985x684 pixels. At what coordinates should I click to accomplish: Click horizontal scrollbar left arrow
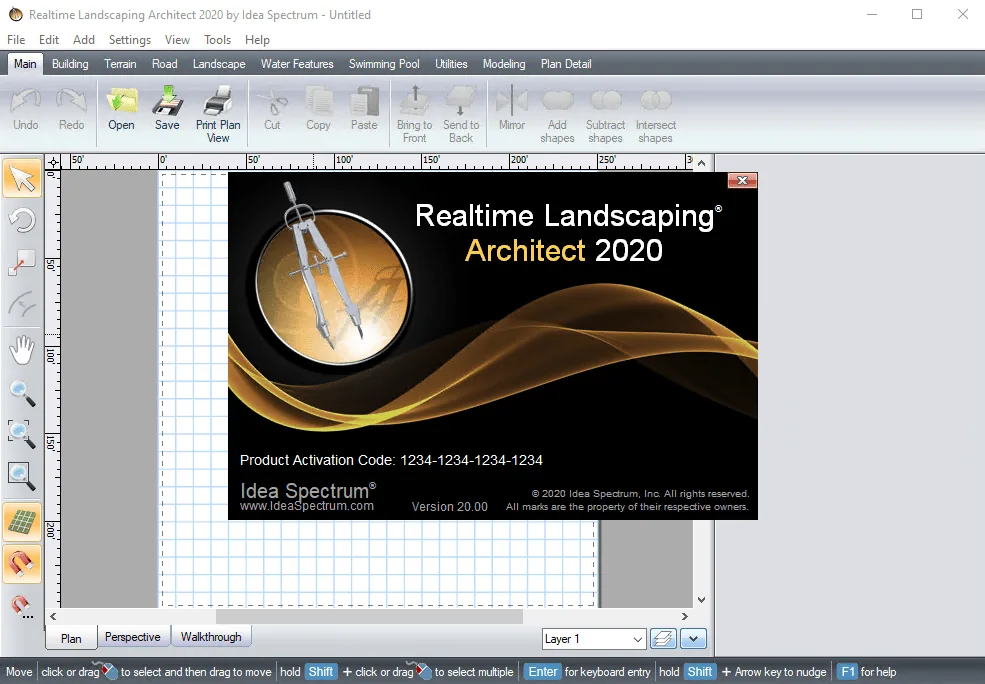(53, 617)
